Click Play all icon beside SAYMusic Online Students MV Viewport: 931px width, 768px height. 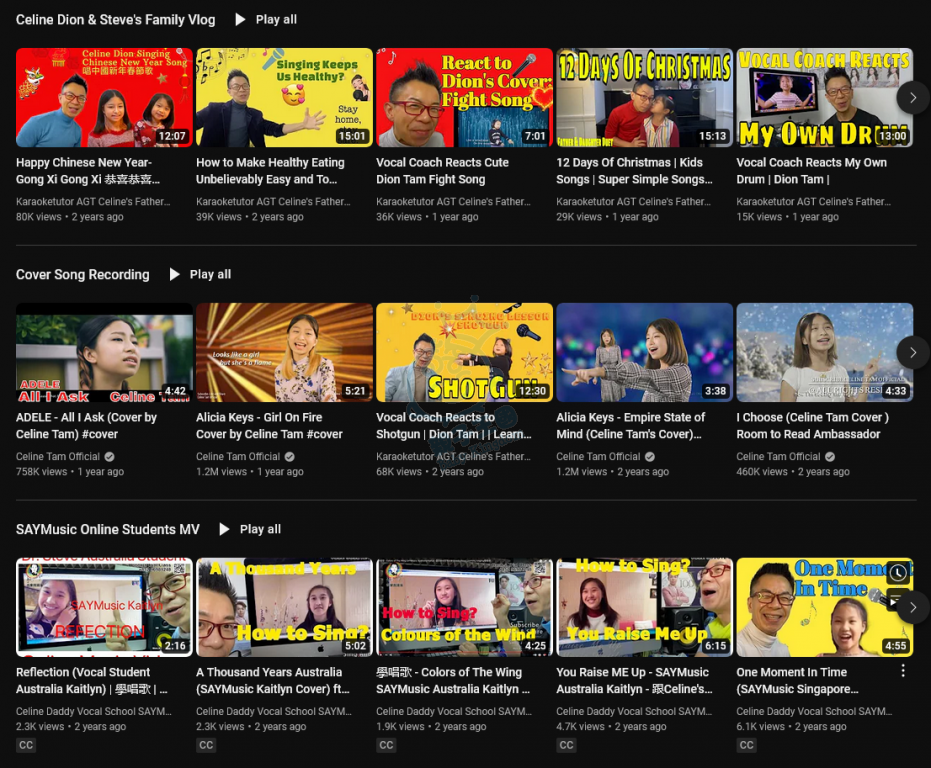tap(225, 529)
